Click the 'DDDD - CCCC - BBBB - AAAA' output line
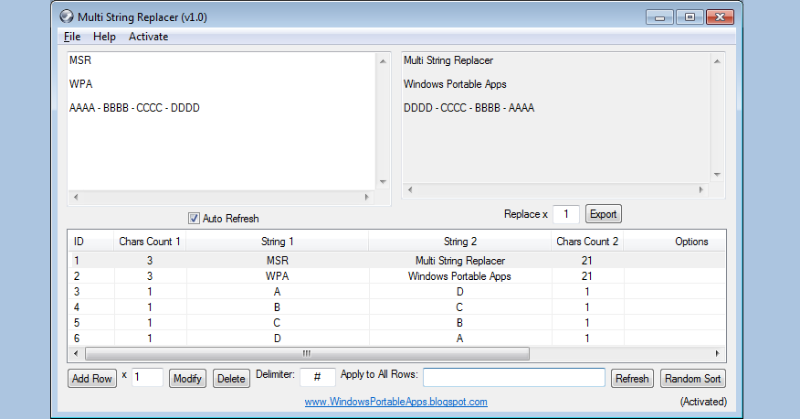Screen dimensions: 800x419 click(x=469, y=108)
